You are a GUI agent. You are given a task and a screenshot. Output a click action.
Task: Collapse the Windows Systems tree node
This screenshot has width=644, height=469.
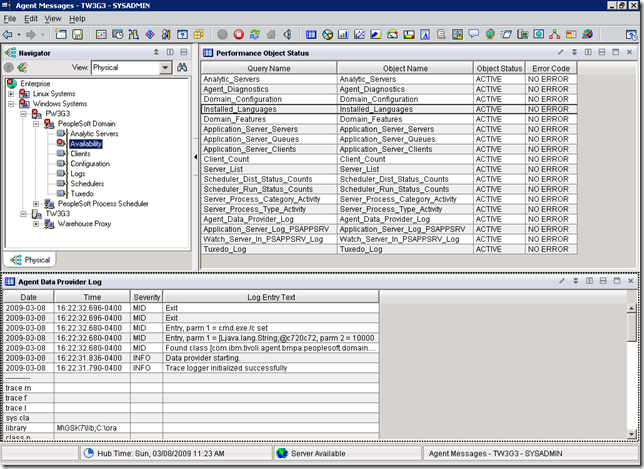coord(11,103)
